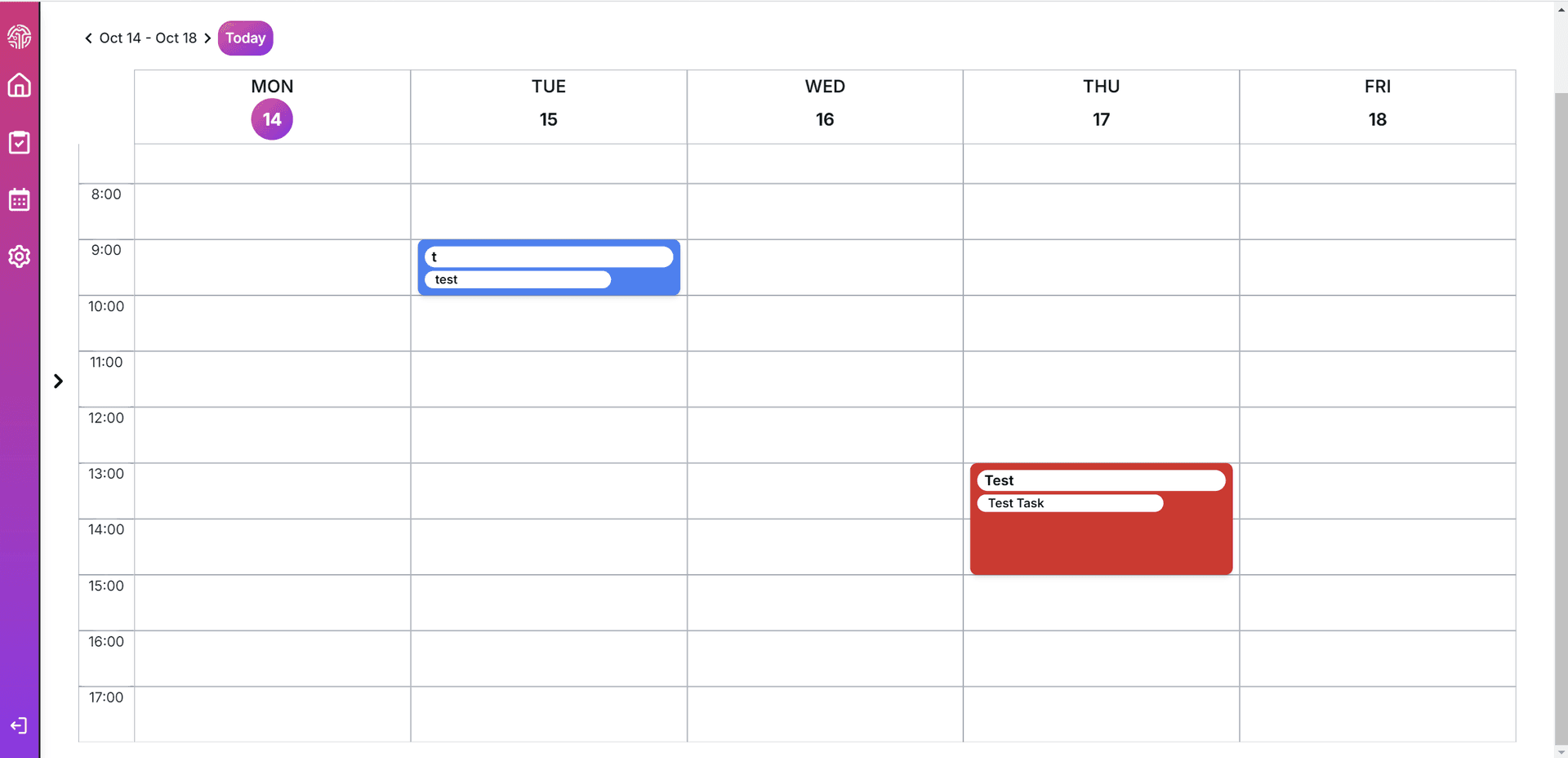Jump to the current date with Today
1568x758 pixels.
pyautogui.click(x=245, y=38)
